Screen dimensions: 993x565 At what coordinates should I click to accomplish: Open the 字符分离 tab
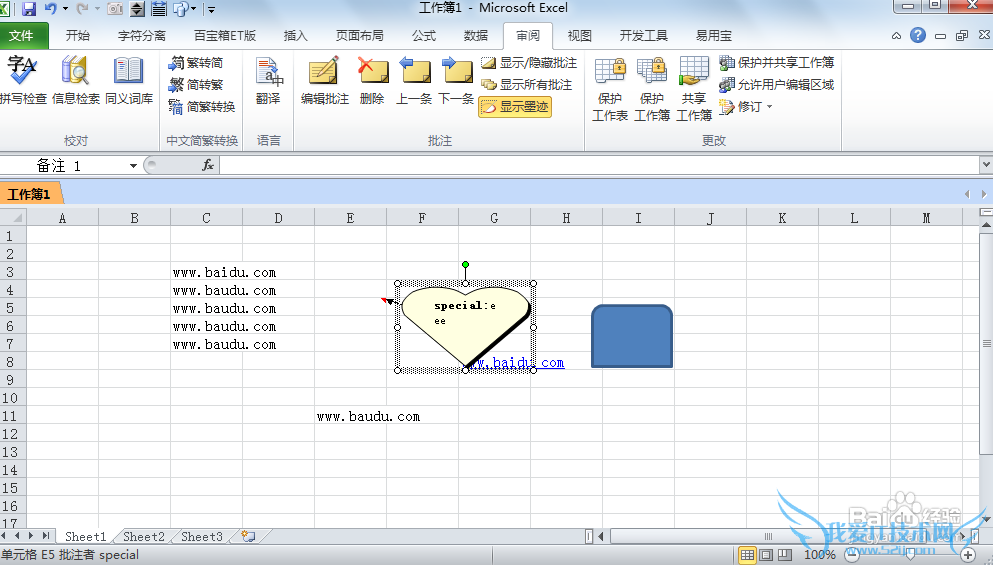tap(142, 35)
